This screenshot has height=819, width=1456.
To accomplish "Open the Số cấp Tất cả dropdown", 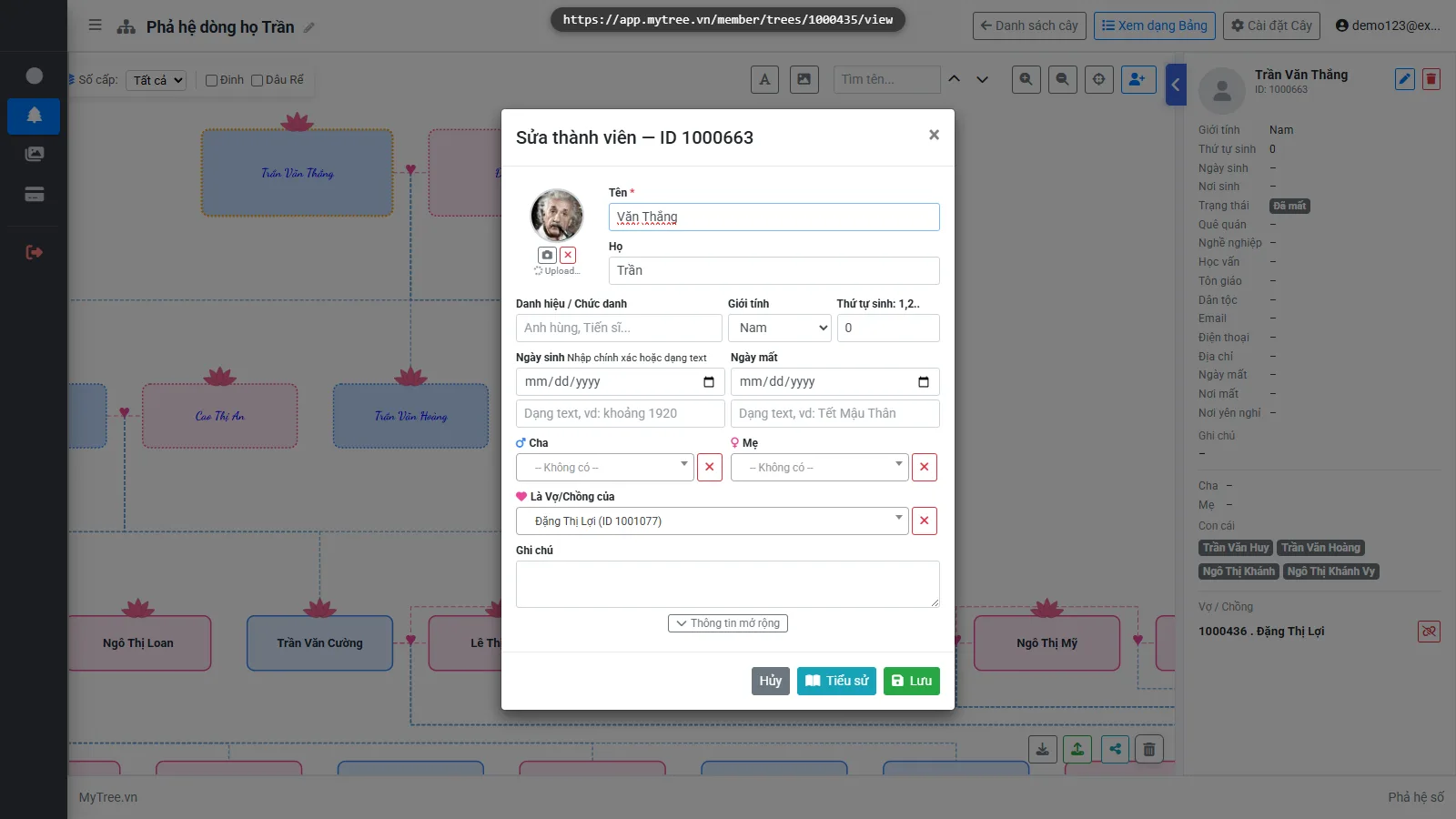I will [157, 80].
